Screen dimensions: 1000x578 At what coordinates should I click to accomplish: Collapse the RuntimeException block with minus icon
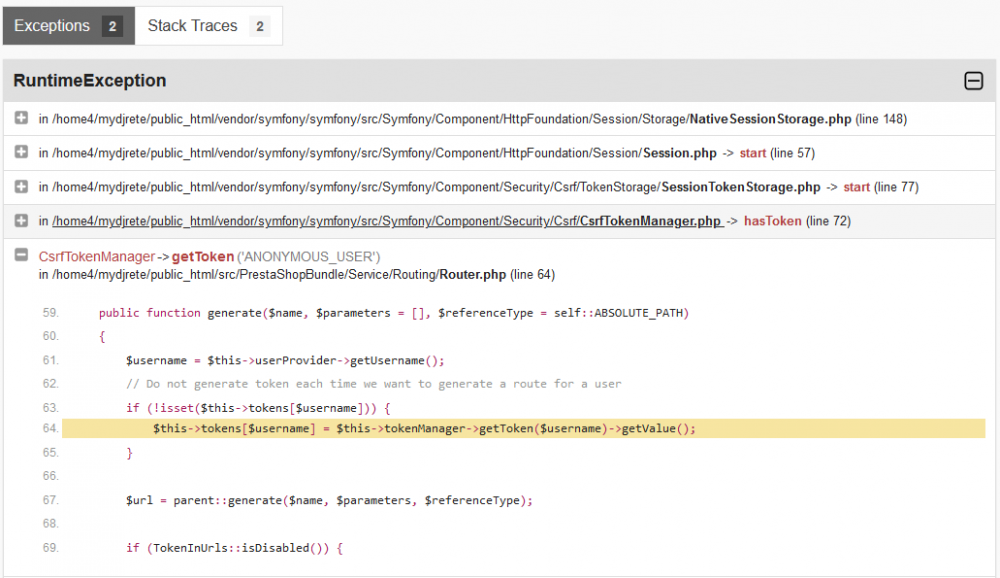point(973,81)
